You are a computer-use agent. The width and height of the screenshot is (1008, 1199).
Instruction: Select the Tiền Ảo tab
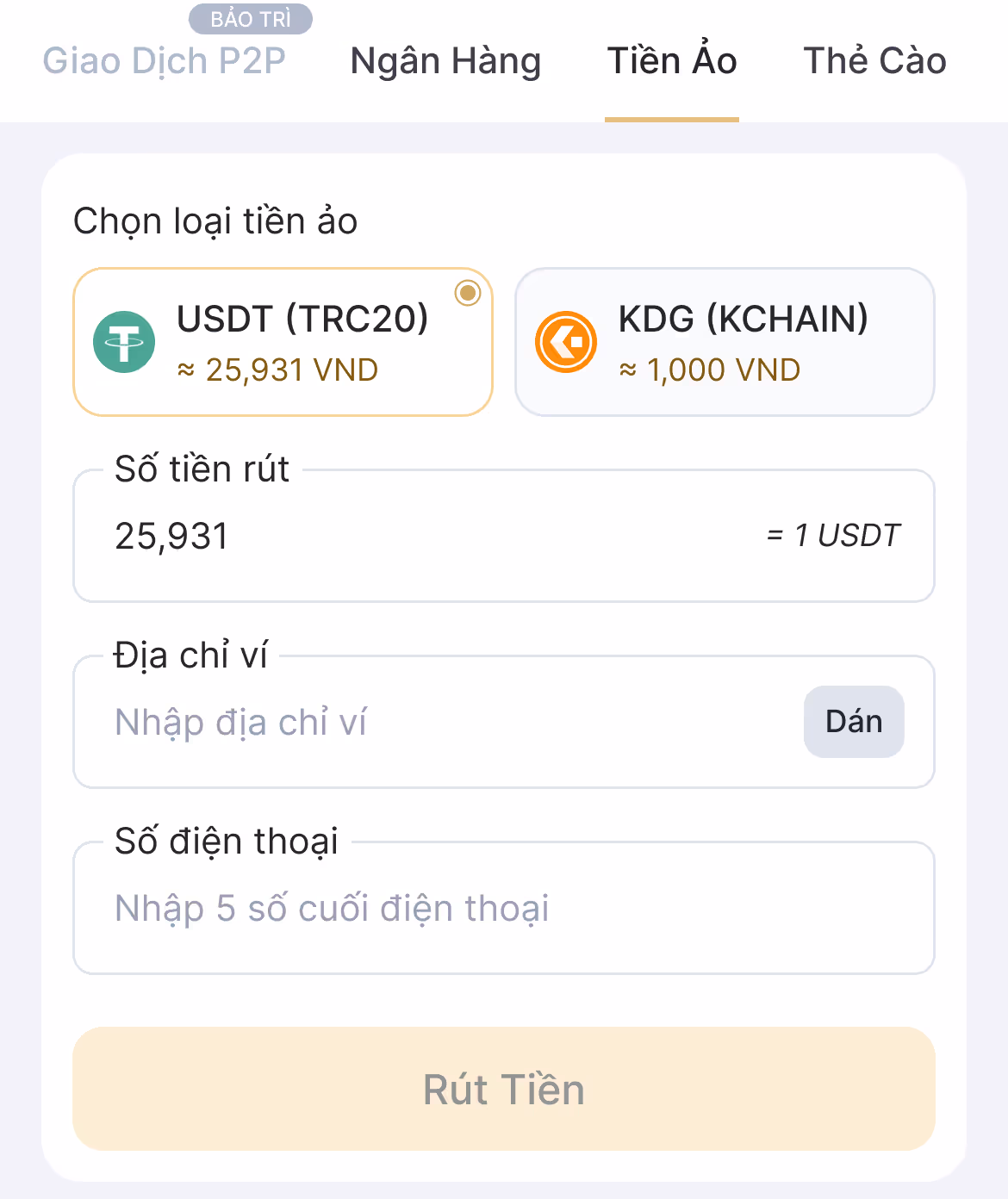(672, 61)
